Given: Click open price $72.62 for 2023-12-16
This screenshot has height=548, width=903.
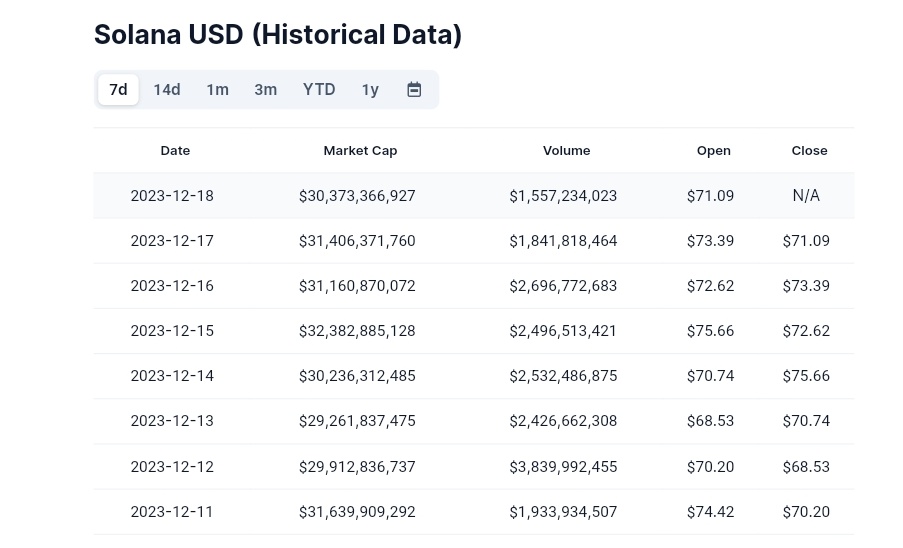Looking at the screenshot, I should click(x=711, y=286).
